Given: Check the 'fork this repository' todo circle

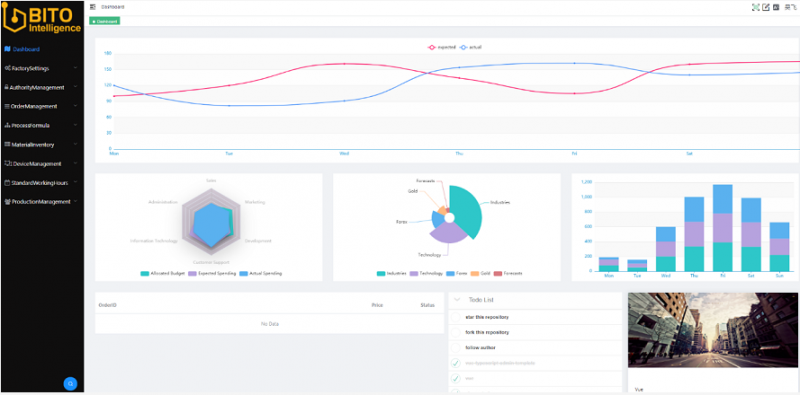Looking at the screenshot, I should click(456, 332).
